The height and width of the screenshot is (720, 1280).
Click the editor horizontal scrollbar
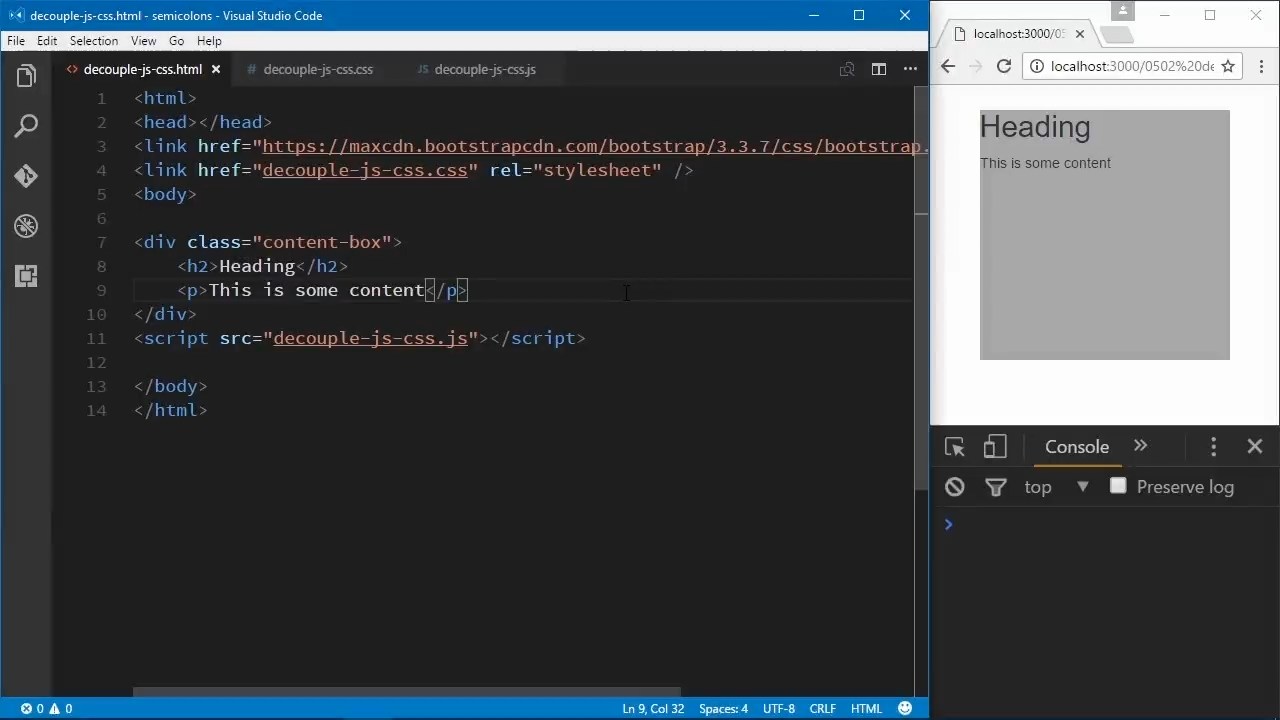point(407,692)
